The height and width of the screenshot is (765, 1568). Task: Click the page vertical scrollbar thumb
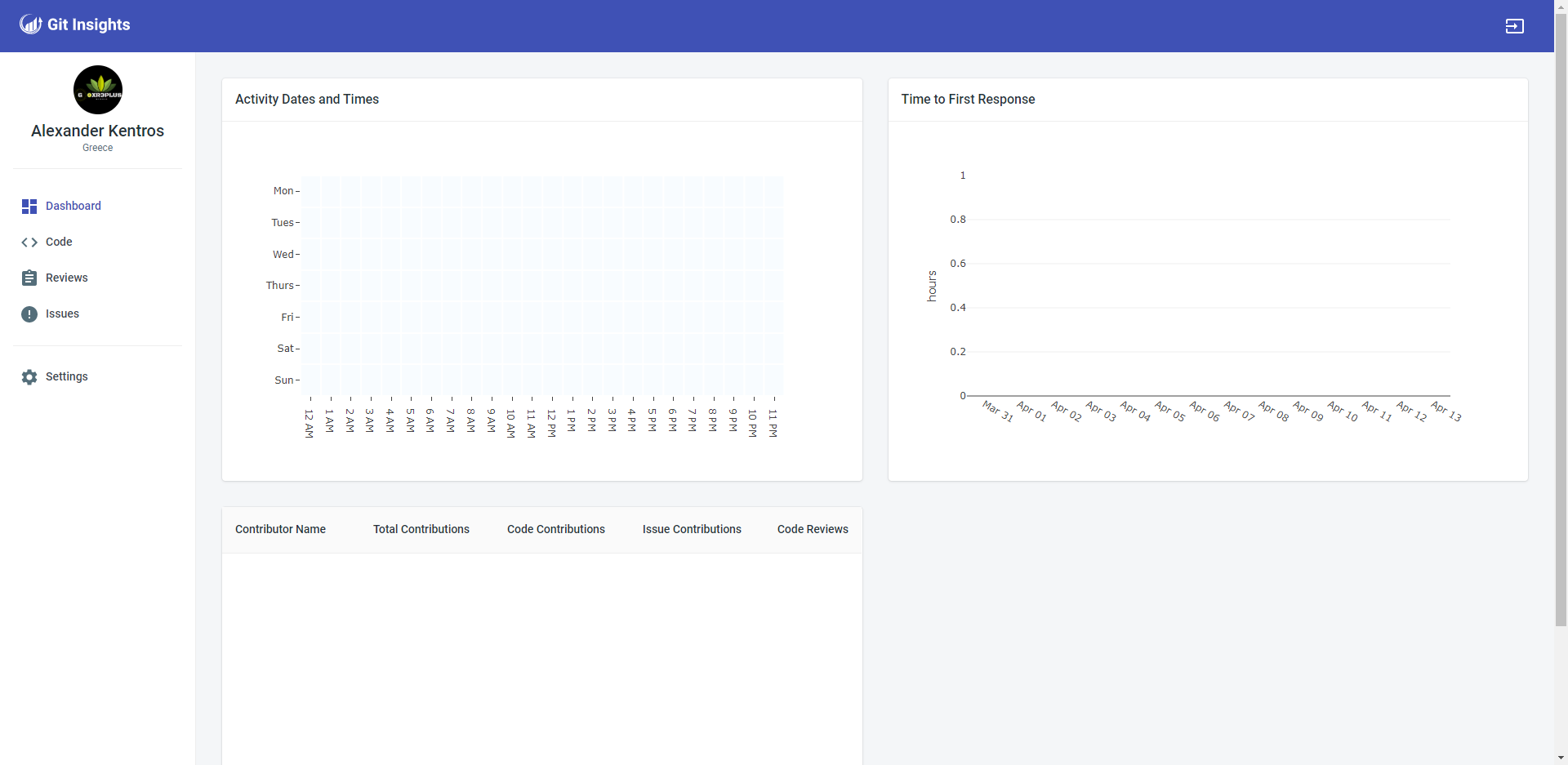click(x=1561, y=320)
